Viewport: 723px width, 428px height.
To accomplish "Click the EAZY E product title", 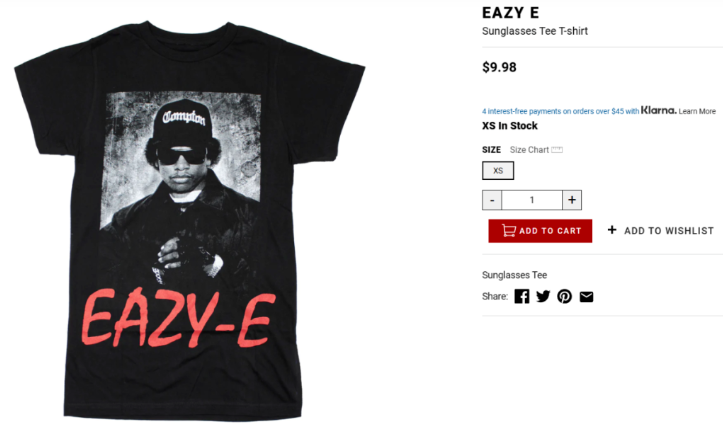I will [510, 13].
